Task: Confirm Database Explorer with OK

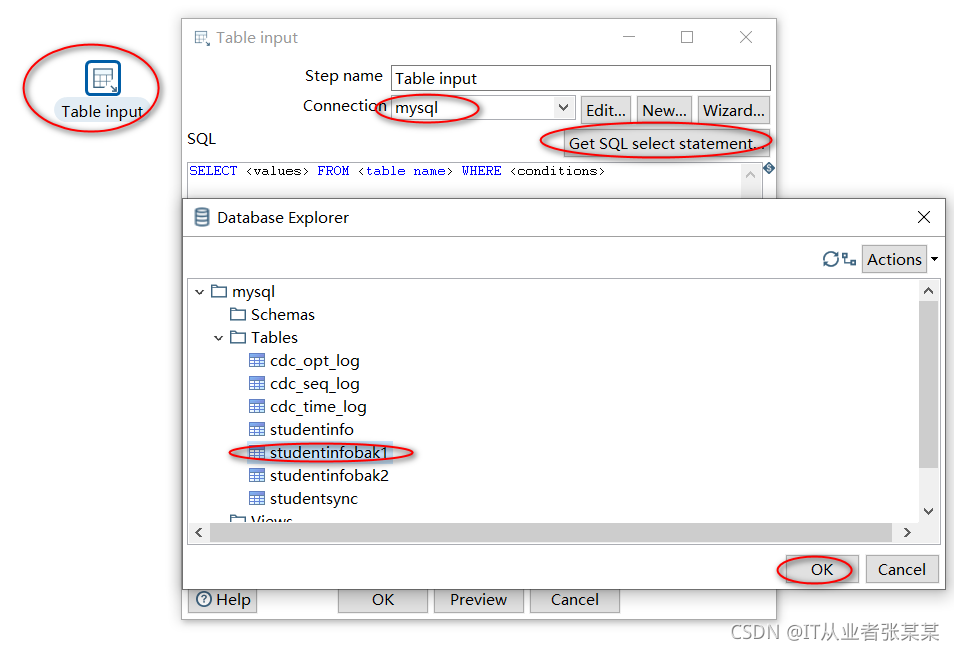Action: pyautogui.click(x=821, y=570)
